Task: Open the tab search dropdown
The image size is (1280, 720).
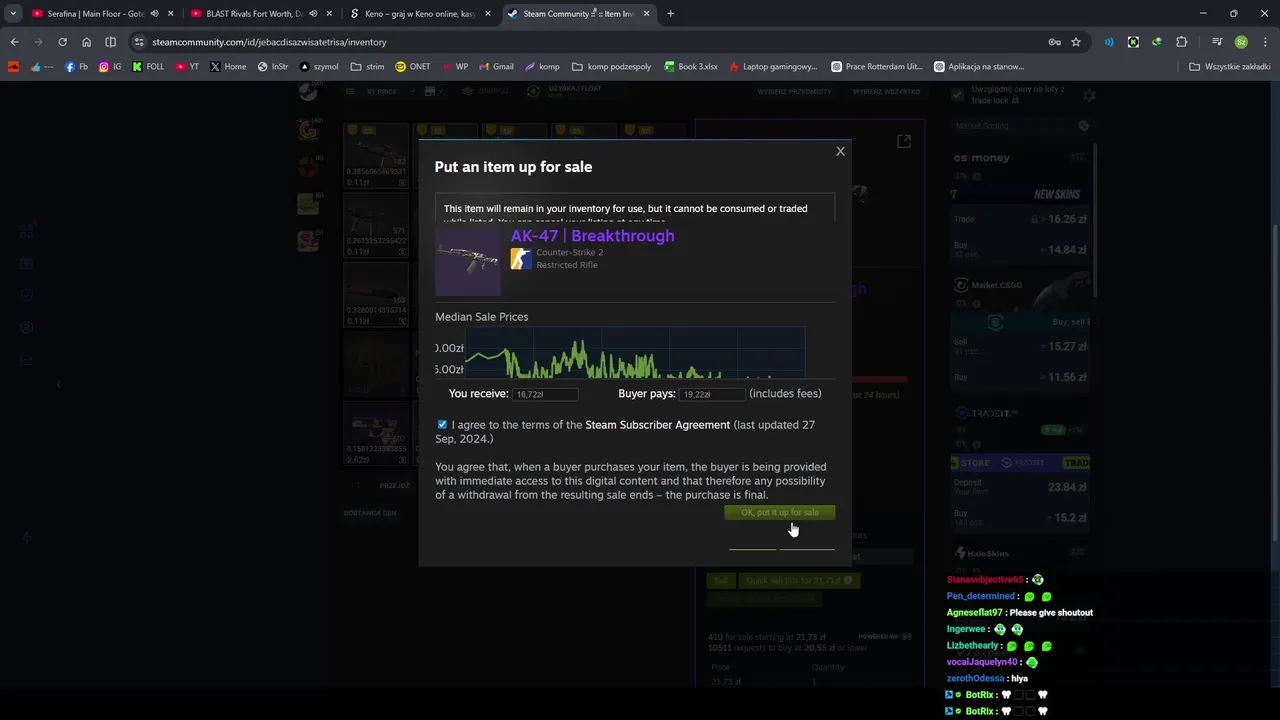Action: (13, 14)
